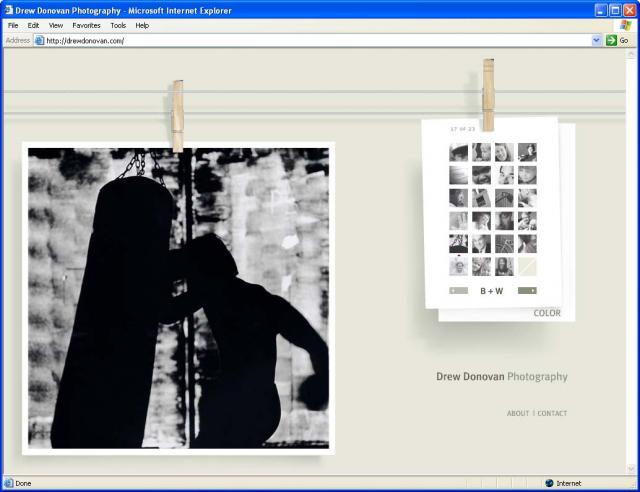Screen dimensions: 640x492
Task: Click the Windows flag logo in the menu bar
Action: 624,25
